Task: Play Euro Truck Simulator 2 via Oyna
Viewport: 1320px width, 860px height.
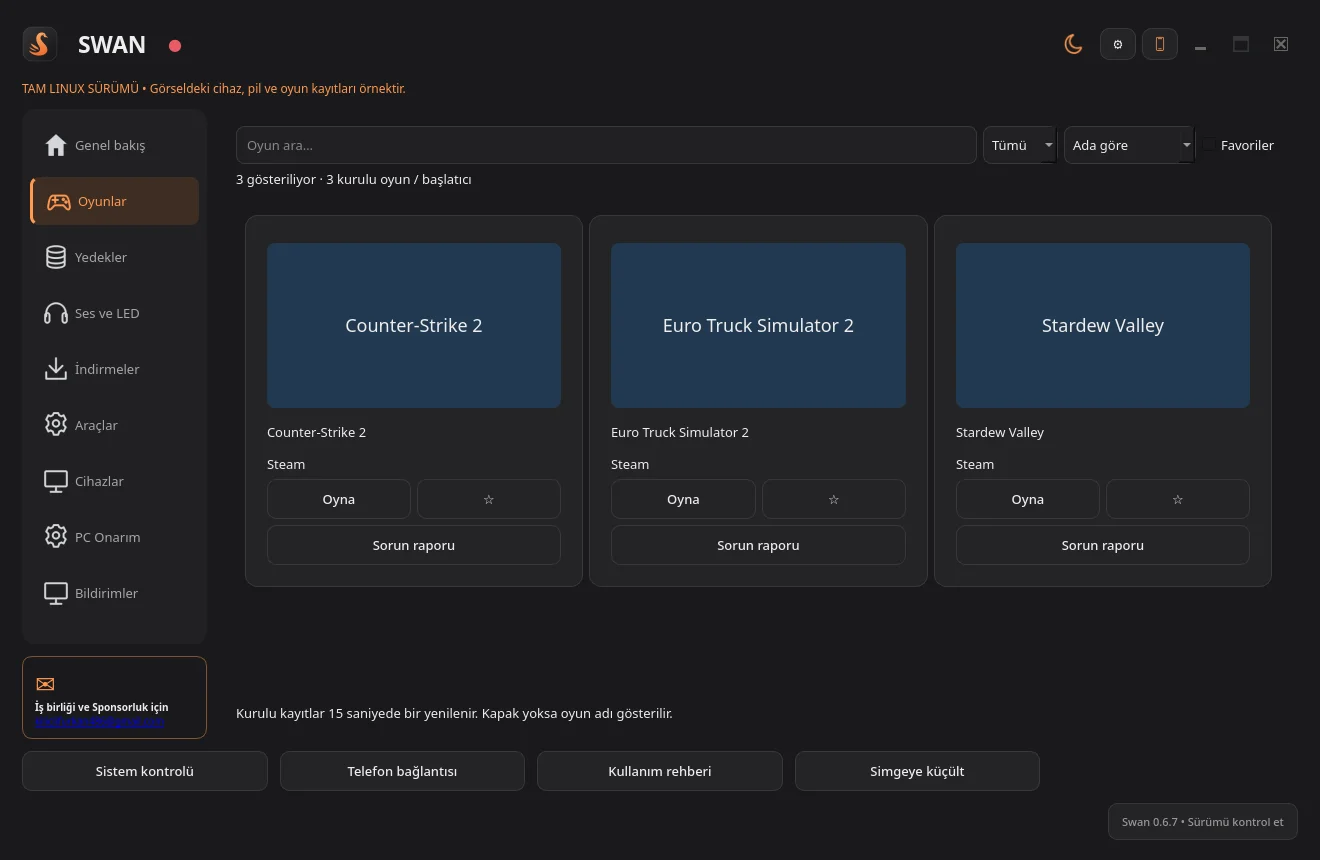Action: (x=683, y=499)
